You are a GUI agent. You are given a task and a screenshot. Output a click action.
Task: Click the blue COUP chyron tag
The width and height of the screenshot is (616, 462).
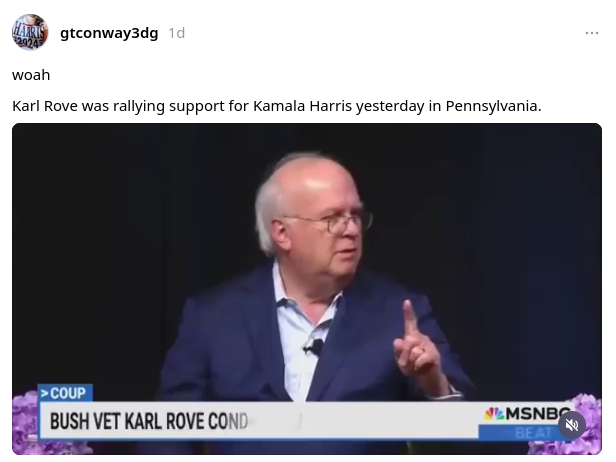point(65,393)
